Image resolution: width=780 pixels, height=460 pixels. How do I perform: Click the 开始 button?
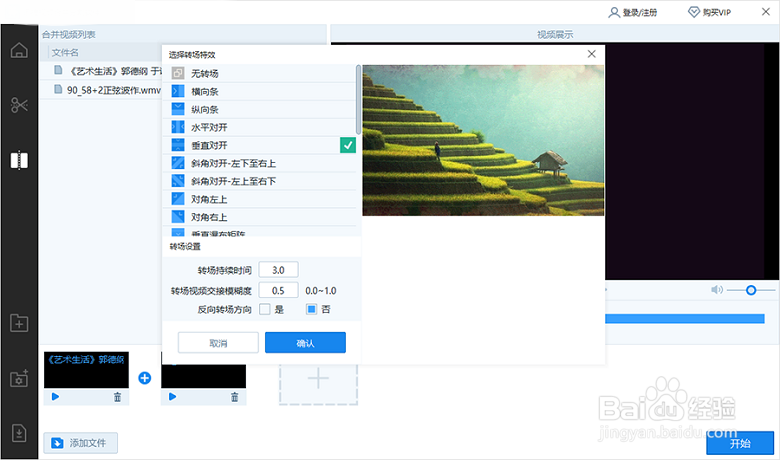point(740,443)
